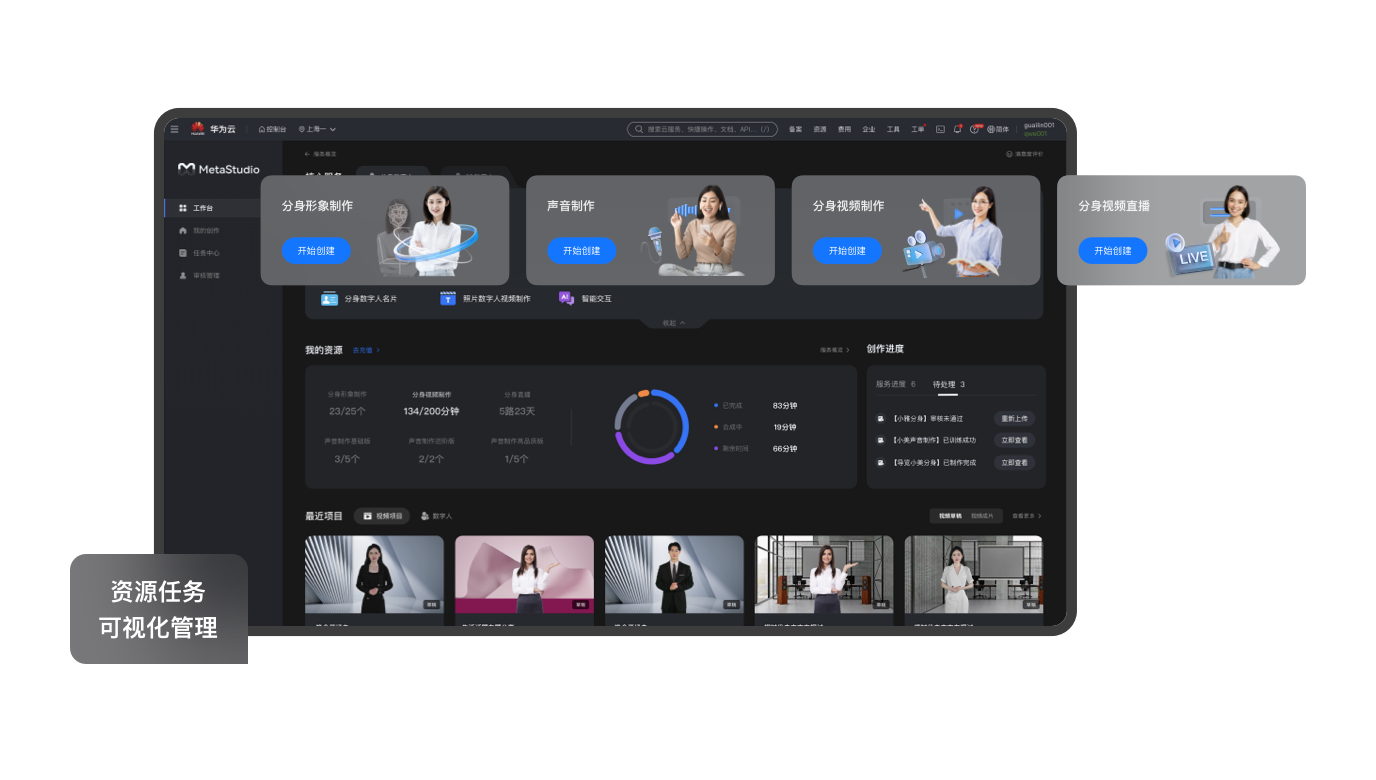Click the 去充值 recharge link
The image size is (1376, 780).
tap(366, 350)
